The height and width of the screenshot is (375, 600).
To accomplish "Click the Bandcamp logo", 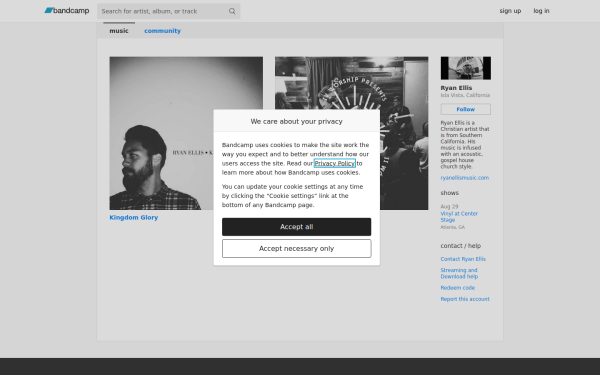I will (67, 11).
